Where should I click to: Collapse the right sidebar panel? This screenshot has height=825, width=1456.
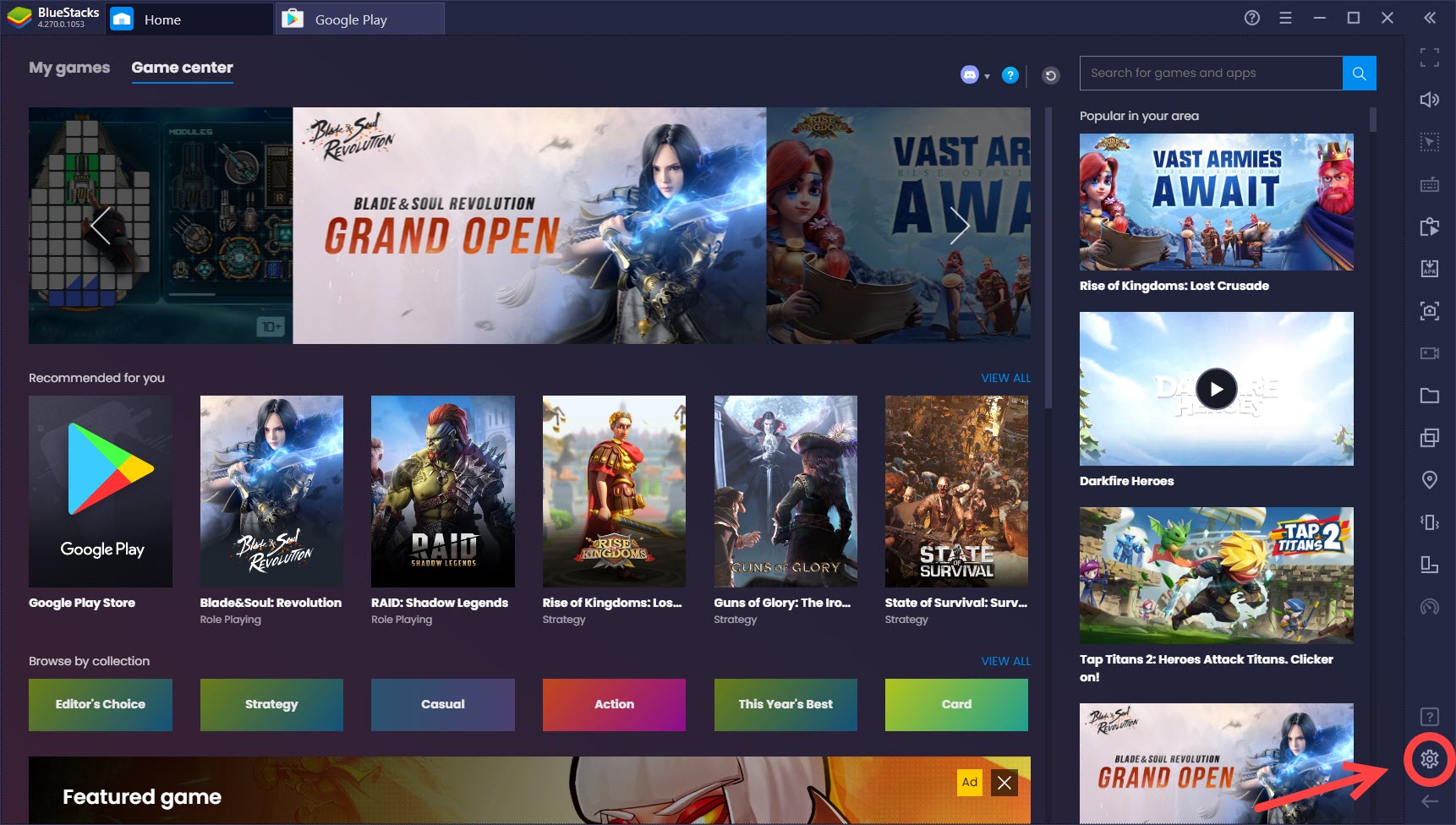[x=1431, y=17]
